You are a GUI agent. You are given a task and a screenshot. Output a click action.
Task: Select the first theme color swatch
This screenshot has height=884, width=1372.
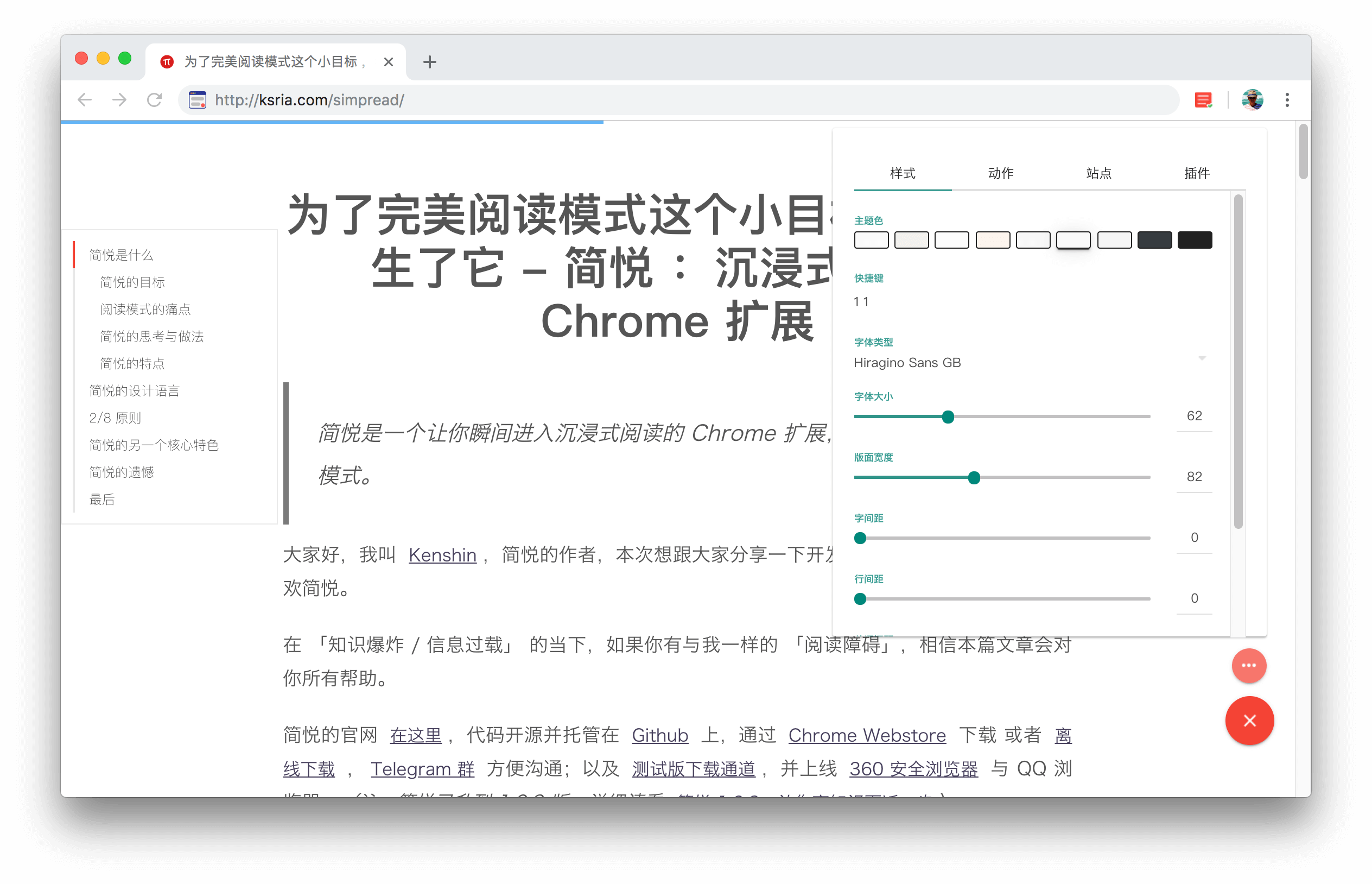coord(871,240)
